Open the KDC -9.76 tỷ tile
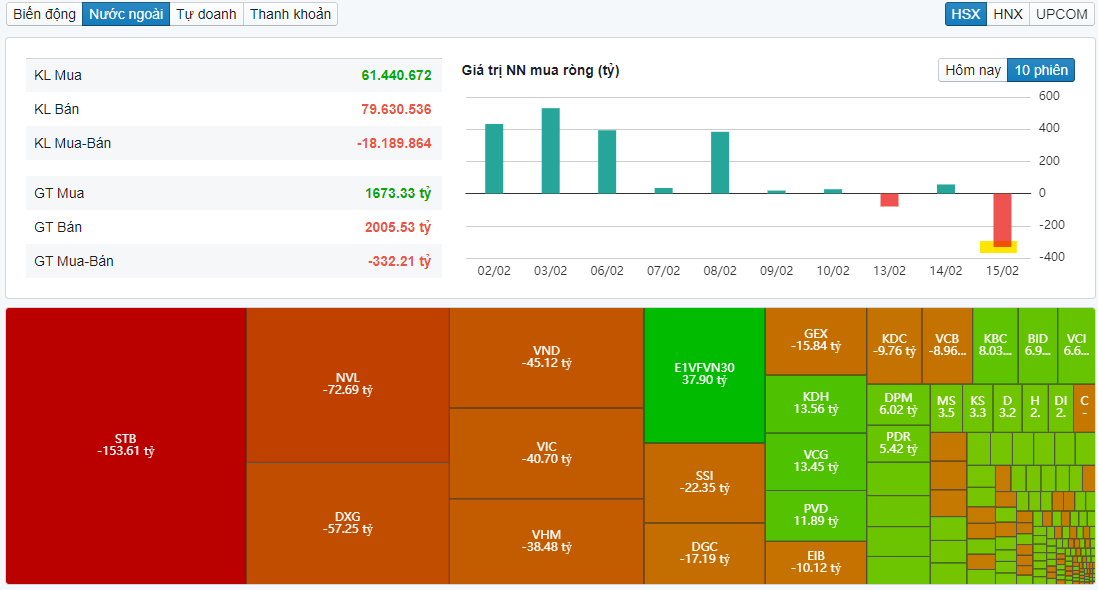1098x590 pixels. pyautogui.click(x=894, y=346)
